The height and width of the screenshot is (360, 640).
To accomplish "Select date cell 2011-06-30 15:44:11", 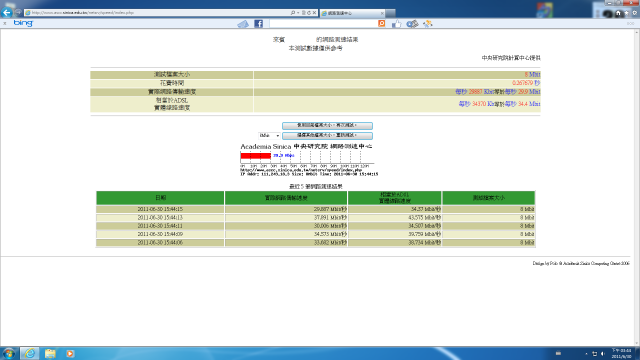I will [x=160, y=226].
